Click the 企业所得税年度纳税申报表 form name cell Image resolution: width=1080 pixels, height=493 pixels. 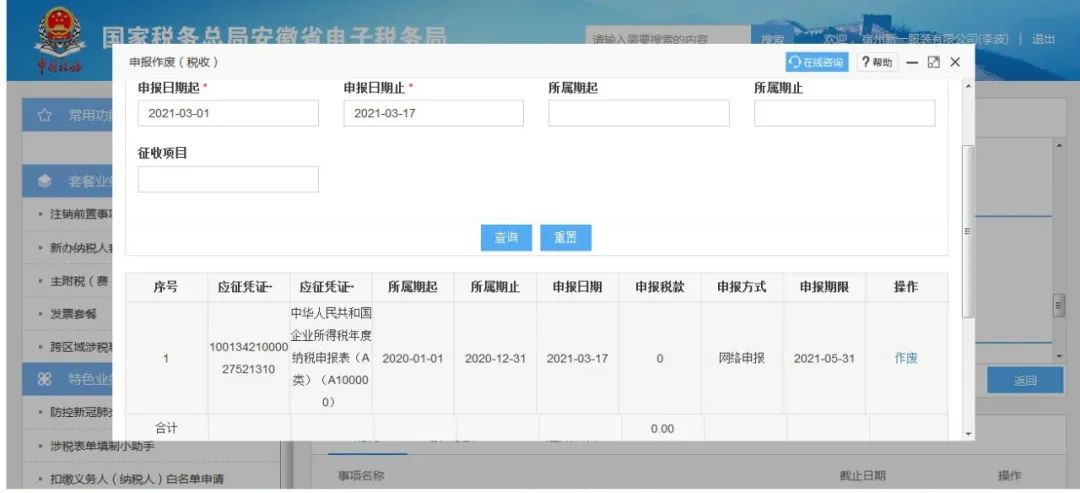(331, 358)
